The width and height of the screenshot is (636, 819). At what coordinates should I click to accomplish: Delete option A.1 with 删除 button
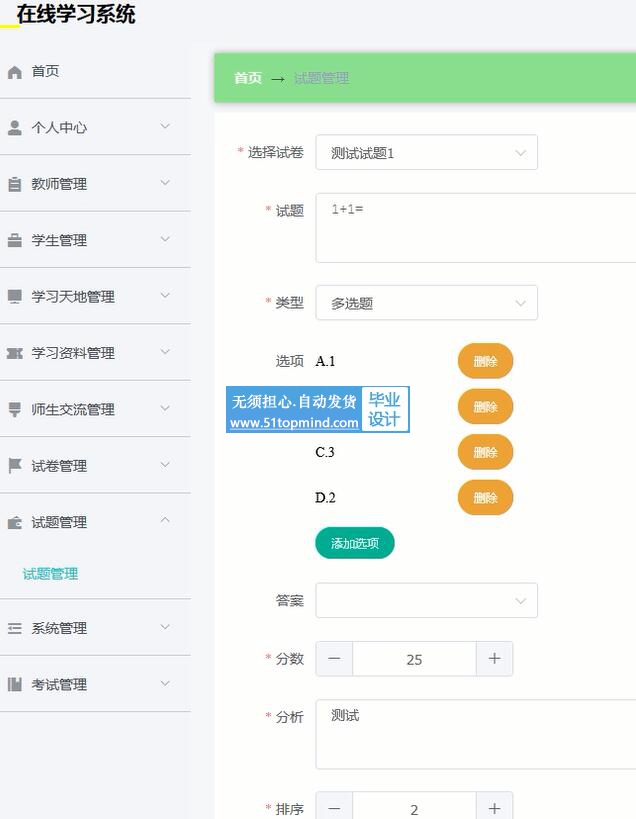tap(485, 361)
